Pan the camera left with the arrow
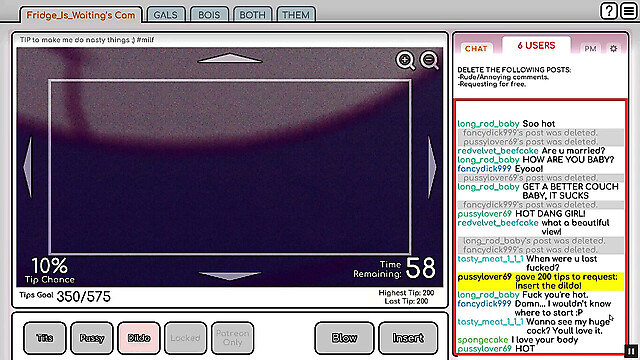Image resolution: width=640 pixels, height=360 pixels. (x=28, y=167)
